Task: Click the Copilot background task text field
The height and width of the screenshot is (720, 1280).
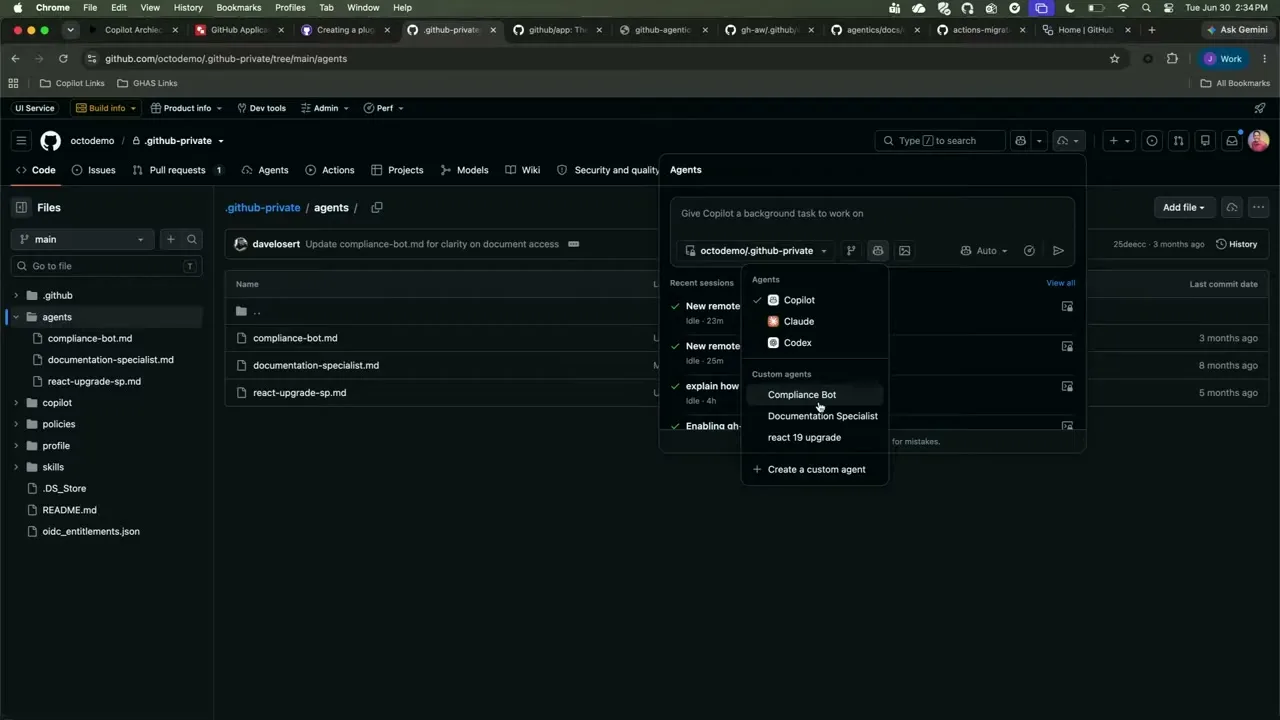Action: point(872,214)
